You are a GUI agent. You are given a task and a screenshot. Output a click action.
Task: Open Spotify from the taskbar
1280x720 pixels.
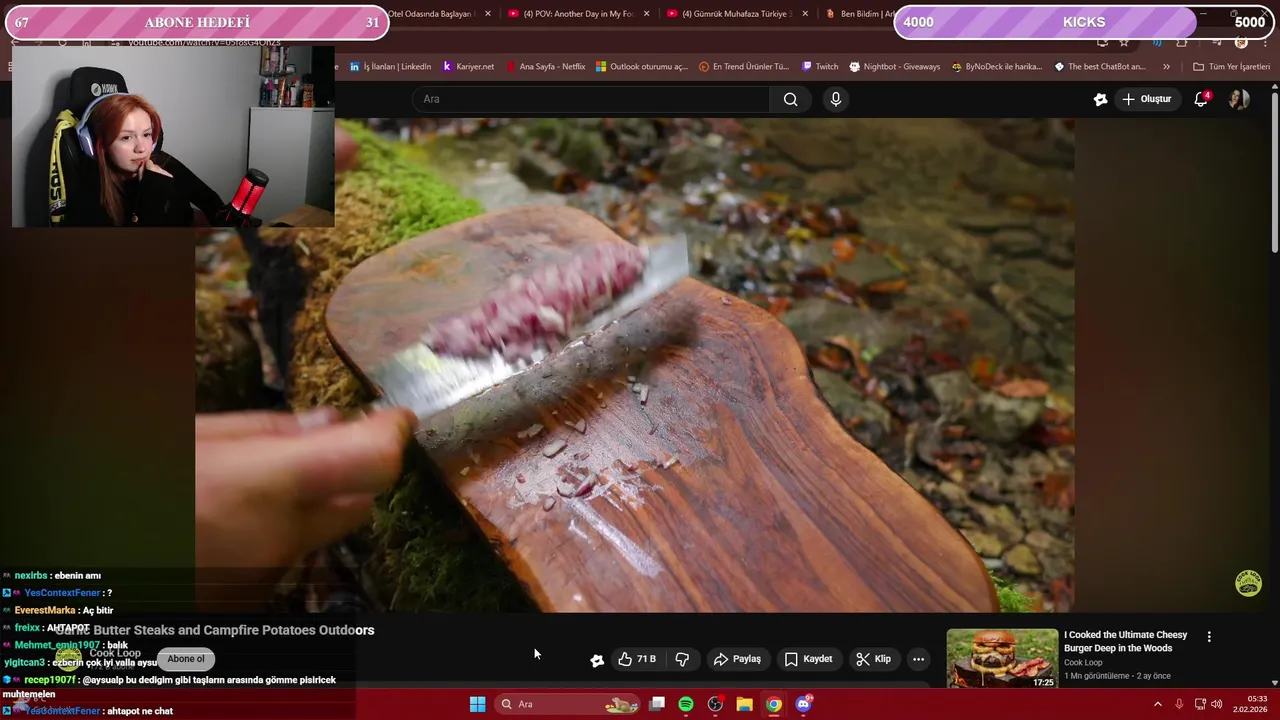pos(686,704)
